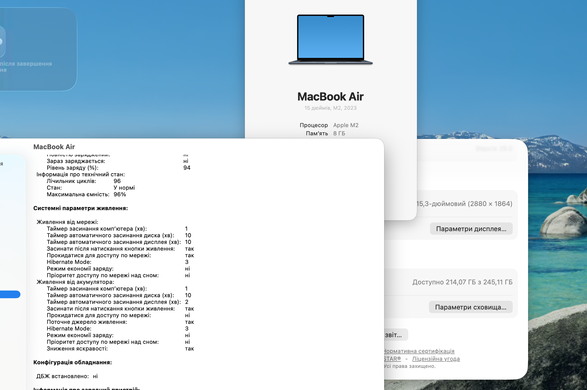Click the "MacBook Air" title of System Information window

tap(54, 147)
